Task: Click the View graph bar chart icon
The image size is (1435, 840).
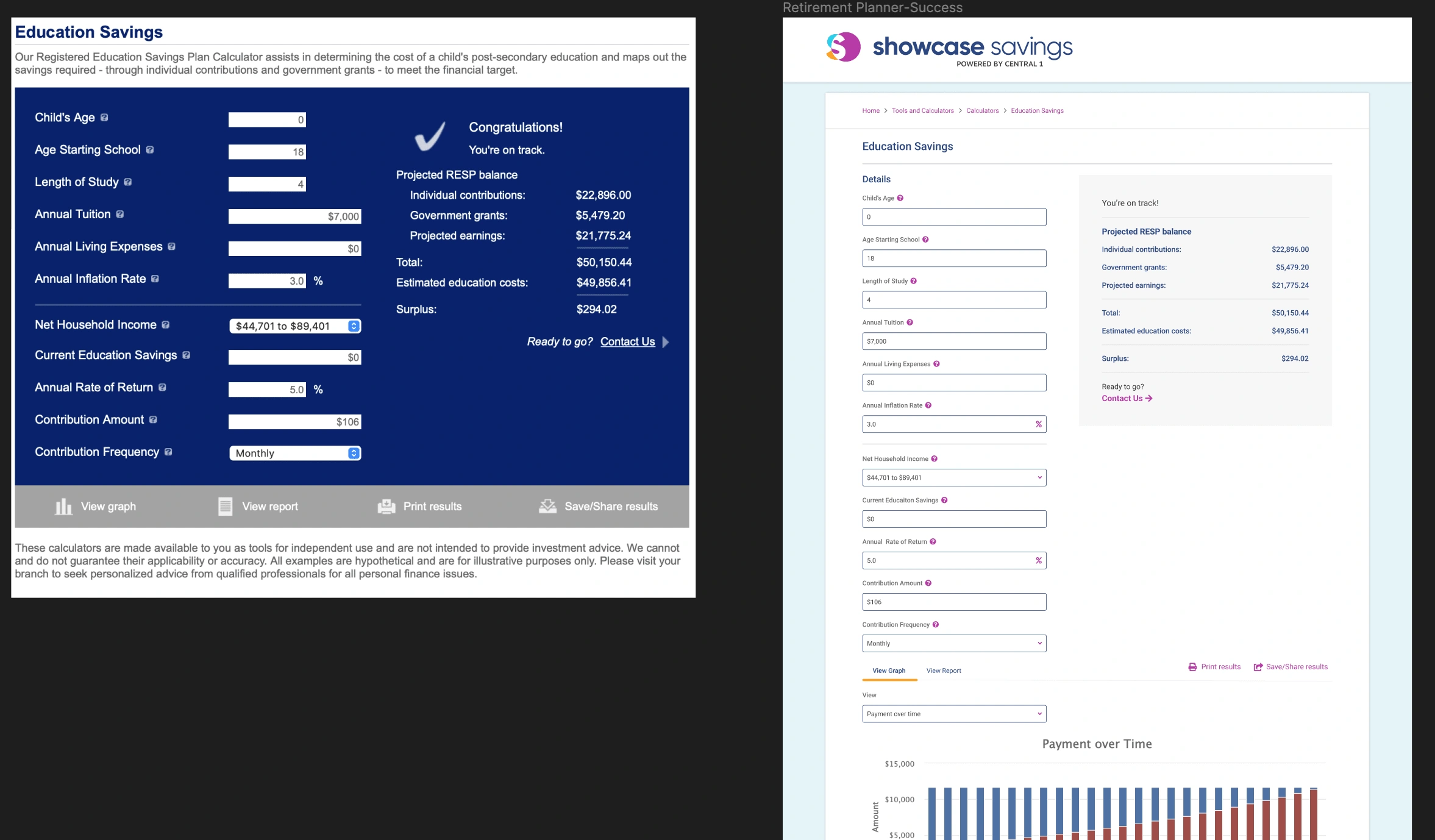Action: click(x=63, y=507)
